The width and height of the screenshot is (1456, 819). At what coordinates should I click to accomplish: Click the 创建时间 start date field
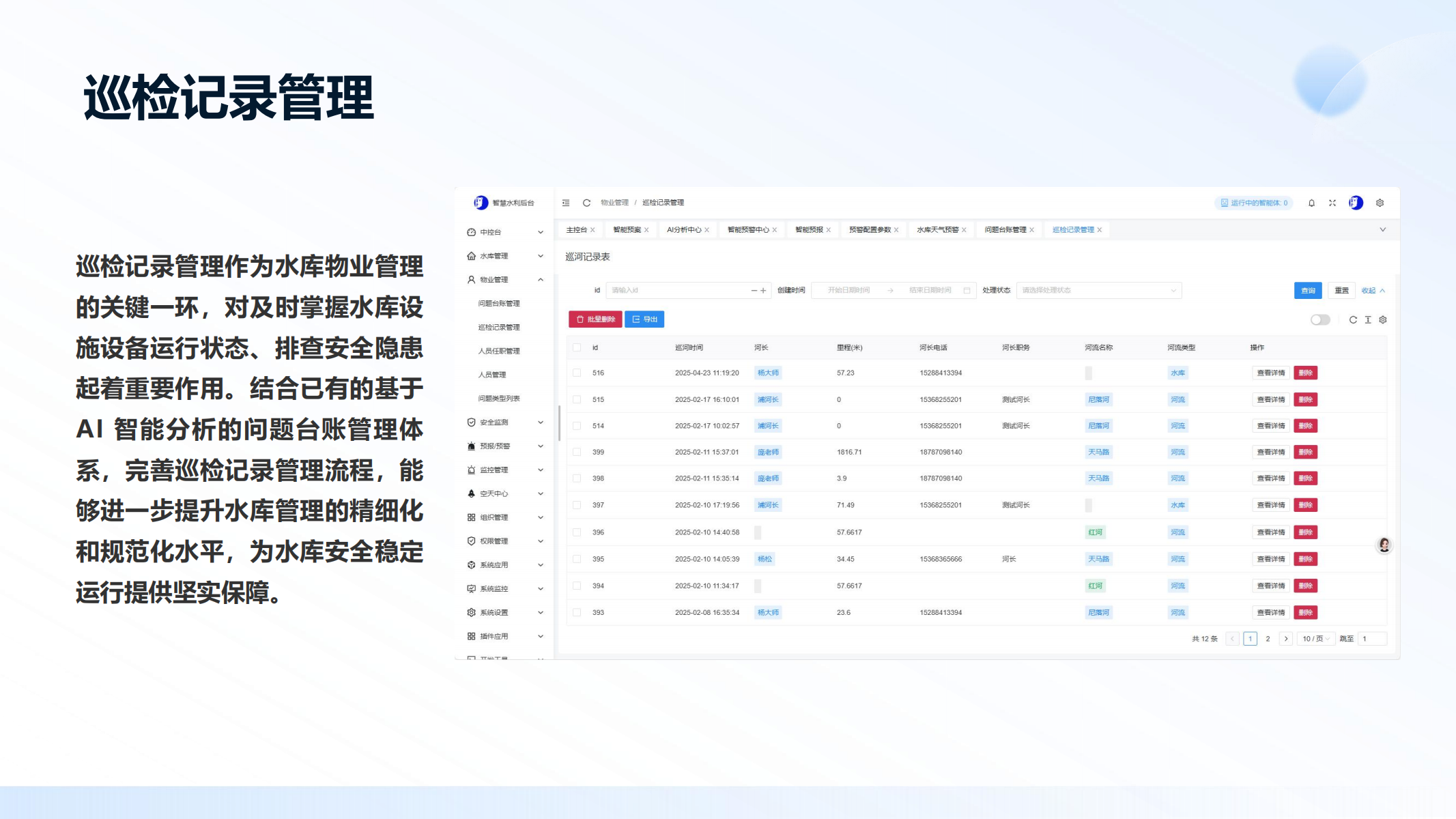pos(848,290)
